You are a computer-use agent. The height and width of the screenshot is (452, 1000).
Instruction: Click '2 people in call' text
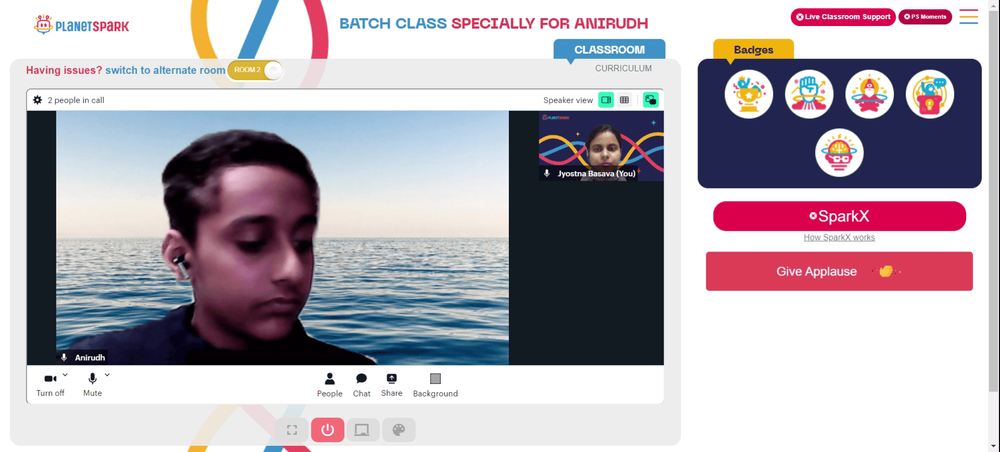pos(76,100)
